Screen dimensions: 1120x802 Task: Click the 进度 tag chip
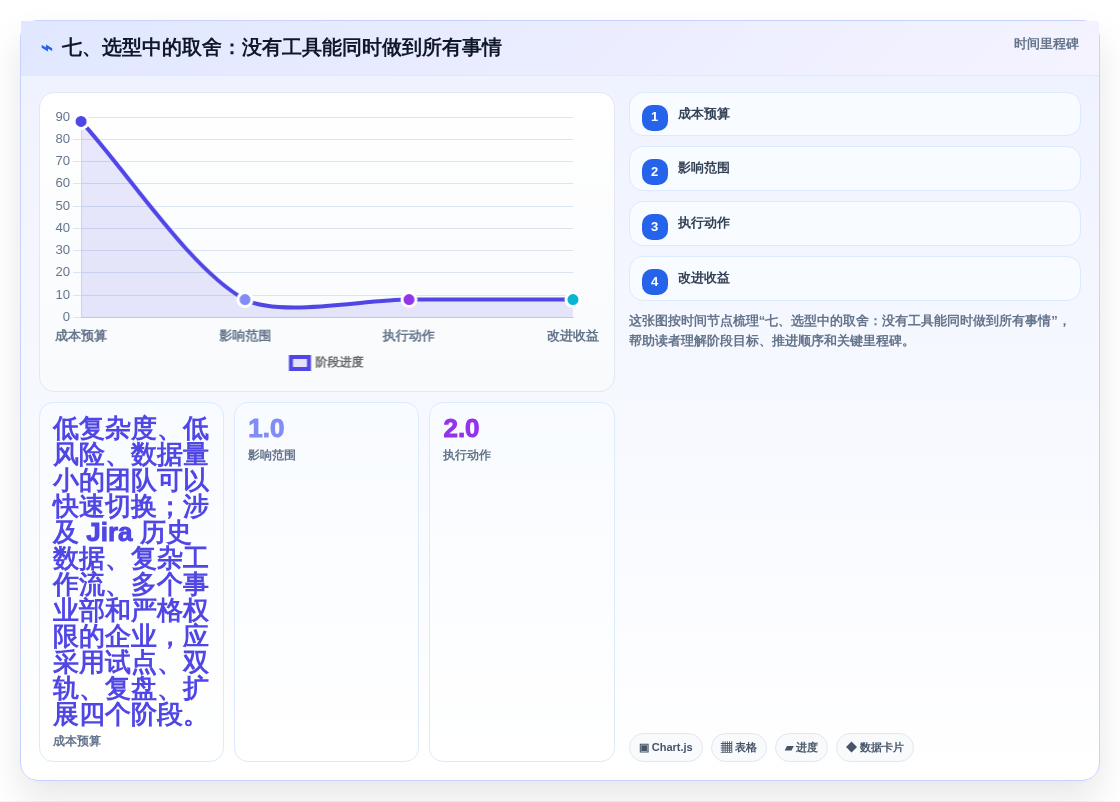[x=801, y=748]
